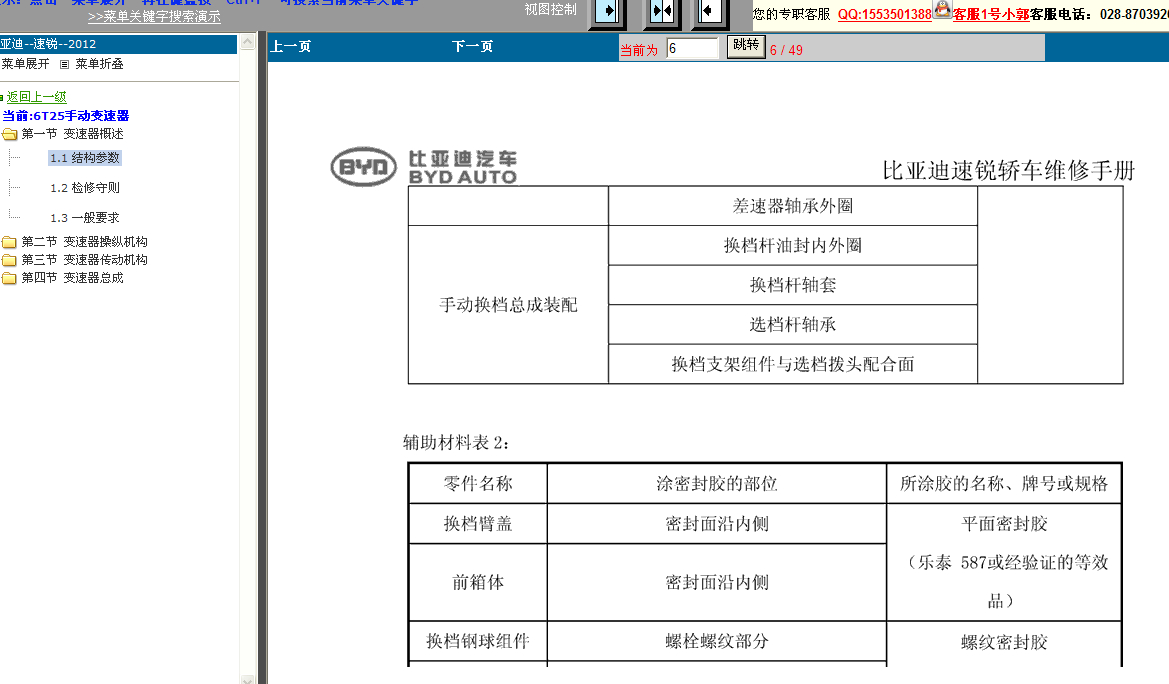Click the 选档杆轴承 table cell
This screenshot has width=1169, height=684.
click(793, 324)
